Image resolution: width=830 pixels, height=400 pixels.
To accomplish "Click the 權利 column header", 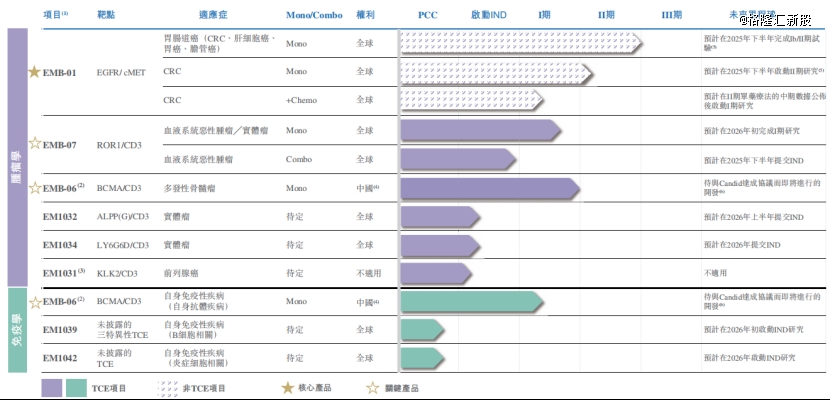I will [365, 15].
